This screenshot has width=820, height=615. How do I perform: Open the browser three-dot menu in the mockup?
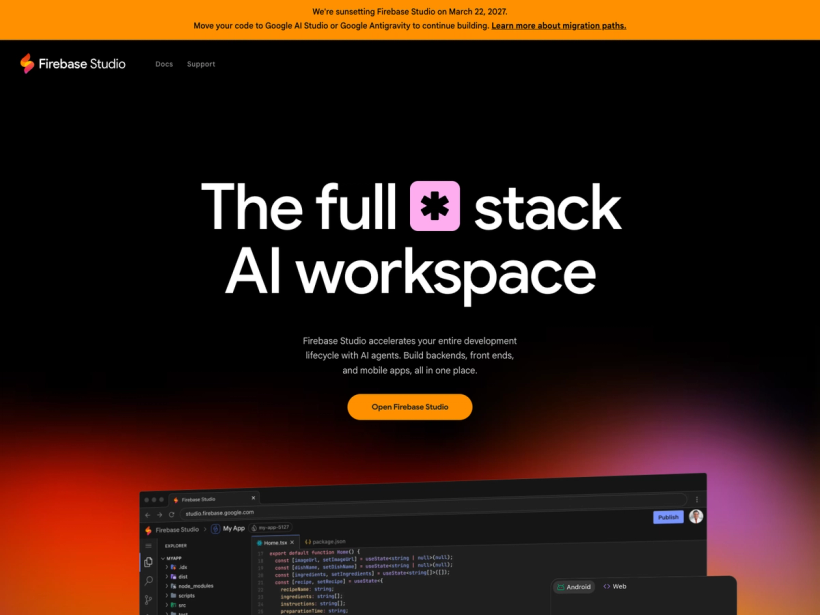[x=697, y=499]
